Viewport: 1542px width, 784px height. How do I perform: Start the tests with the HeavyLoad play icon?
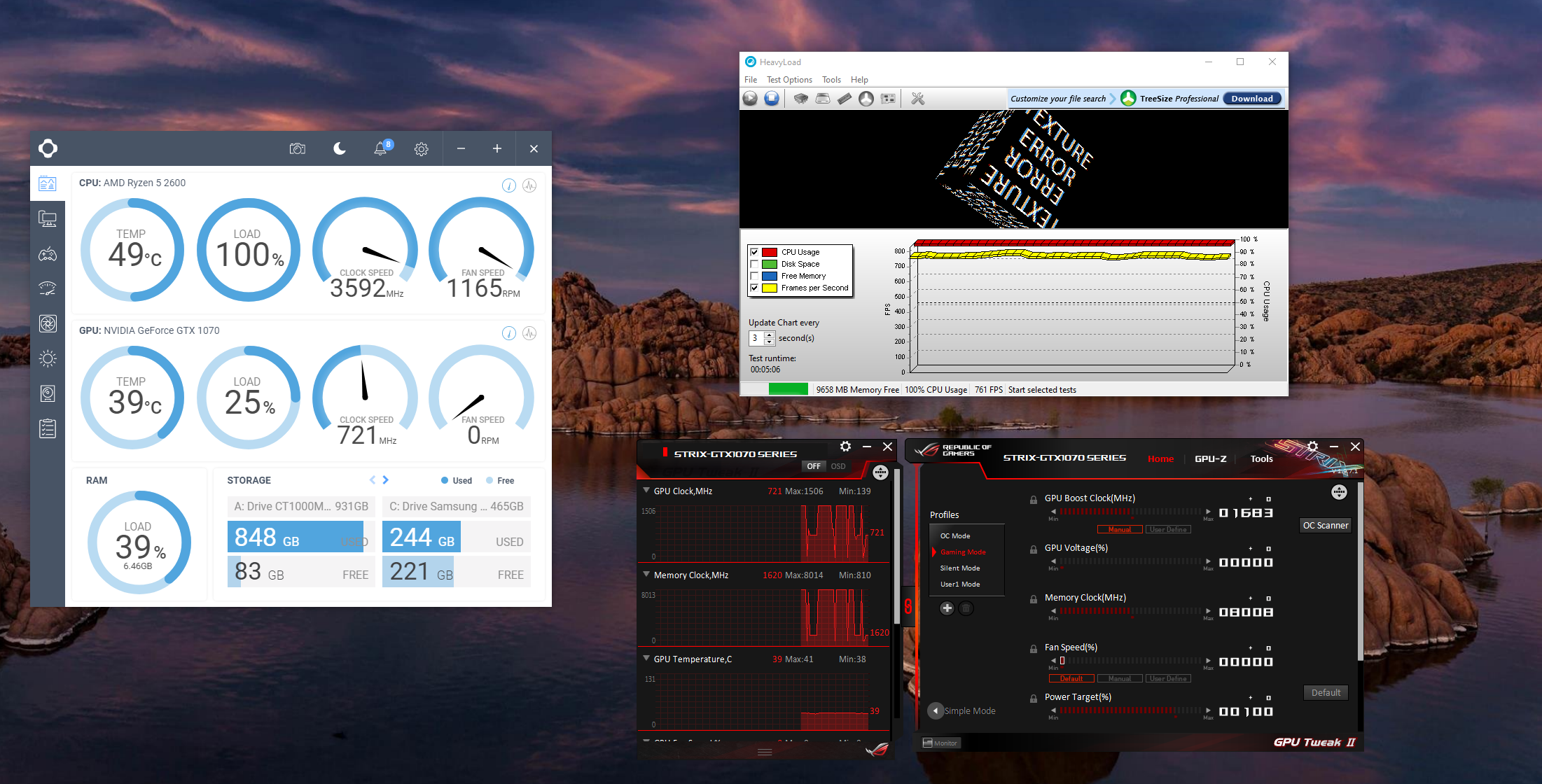(x=750, y=99)
